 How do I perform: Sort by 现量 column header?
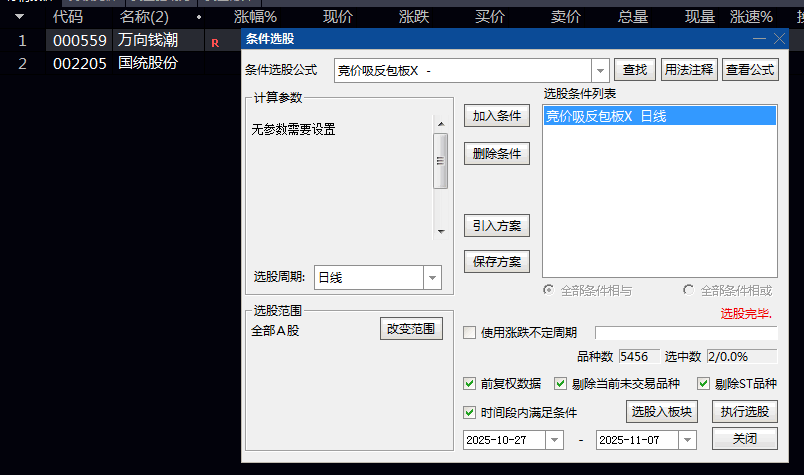click(700, 17)
